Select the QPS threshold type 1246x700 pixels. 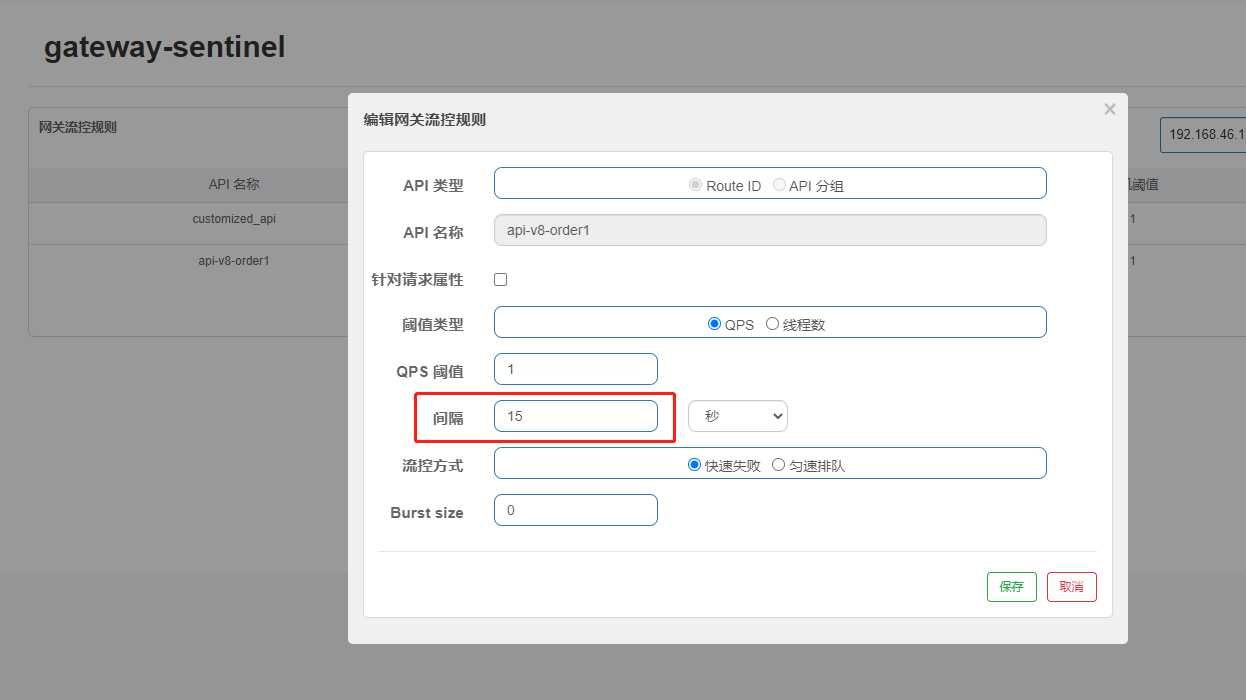click(715, 322)
